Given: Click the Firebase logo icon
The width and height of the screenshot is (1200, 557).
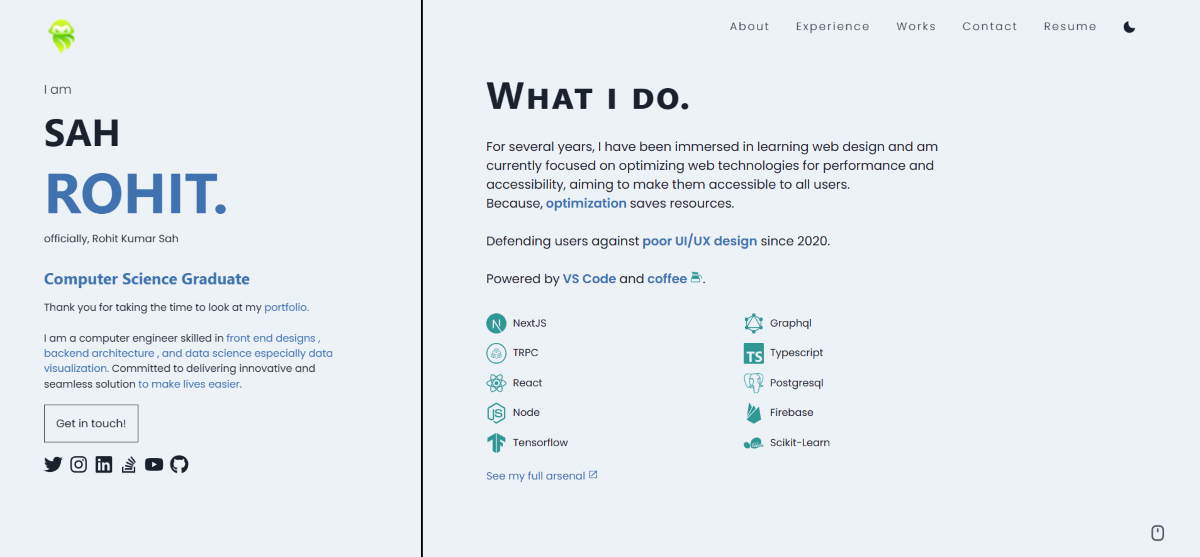Looking at the screenshot, I should click(x=753, y=413).
